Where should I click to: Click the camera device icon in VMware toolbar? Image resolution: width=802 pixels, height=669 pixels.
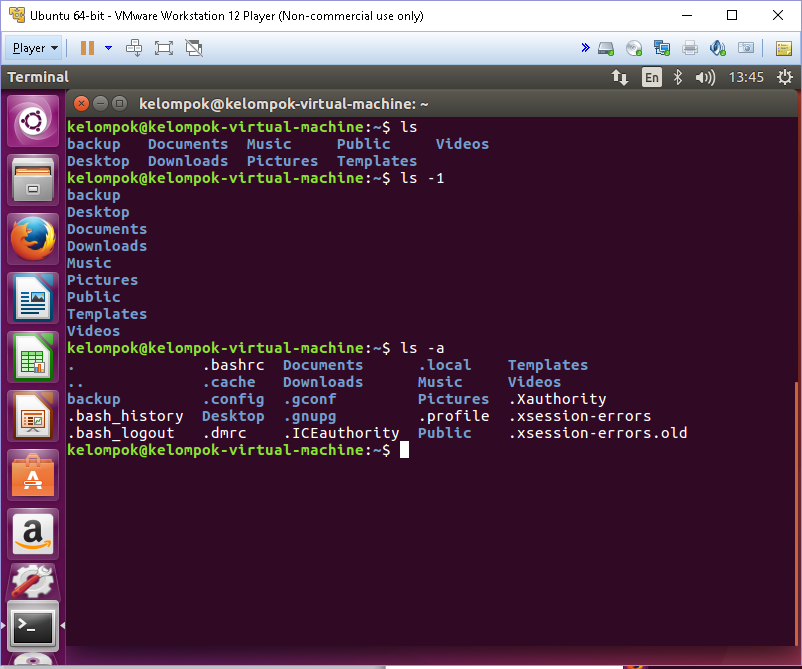point(746,49)
